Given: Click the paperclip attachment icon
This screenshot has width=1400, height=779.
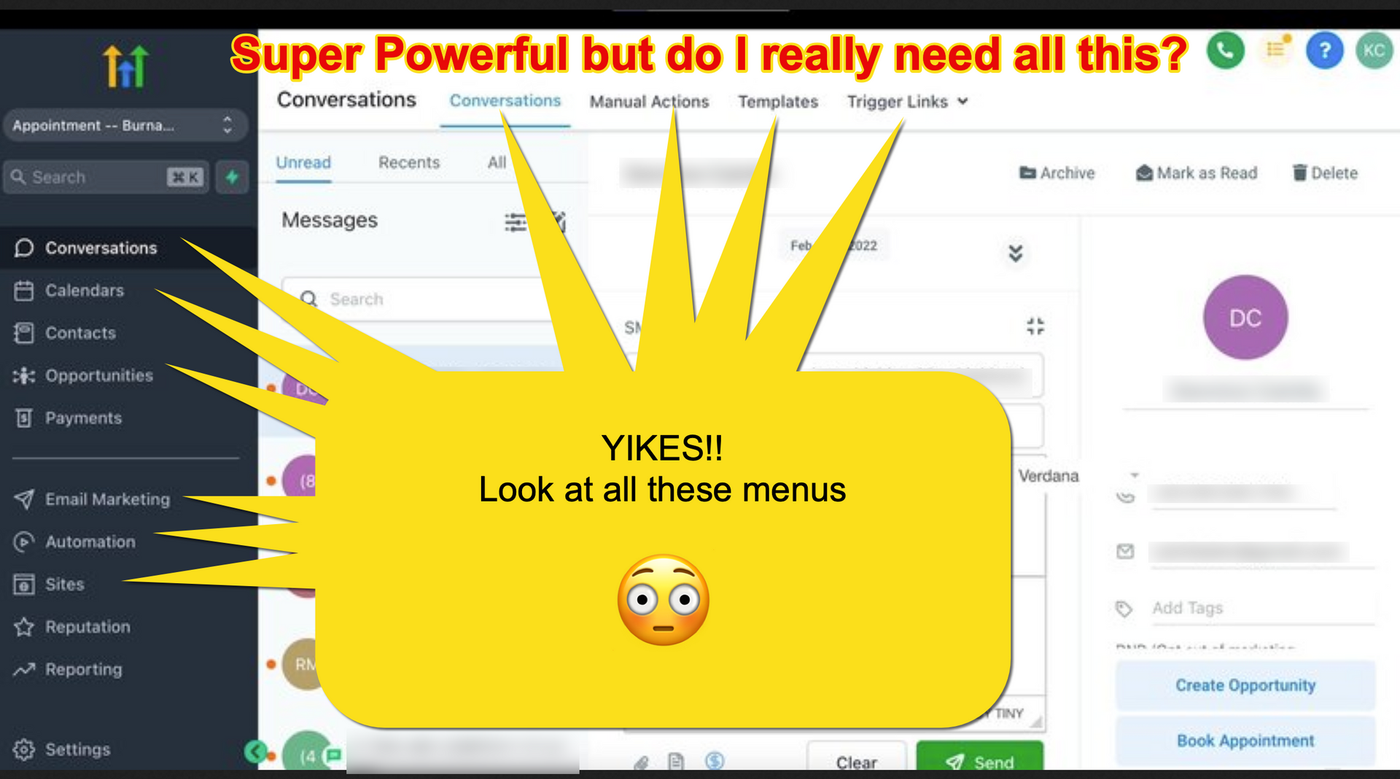Looking at the screenshot, I should click(x=642, y=763).
